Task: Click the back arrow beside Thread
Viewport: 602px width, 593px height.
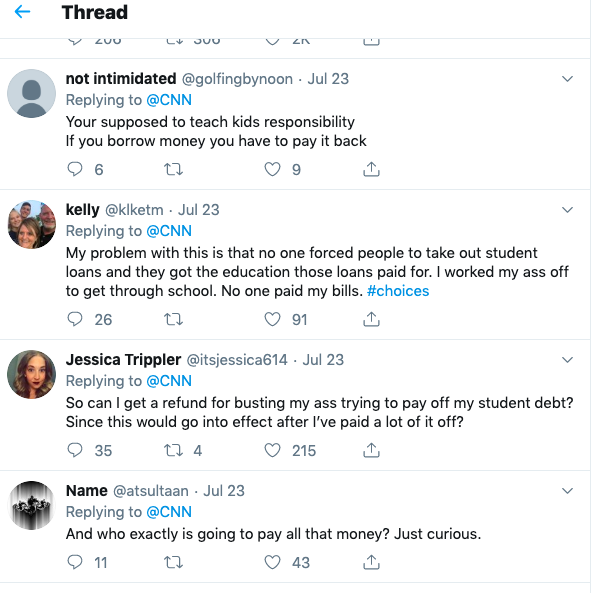Action: (22, 13)
